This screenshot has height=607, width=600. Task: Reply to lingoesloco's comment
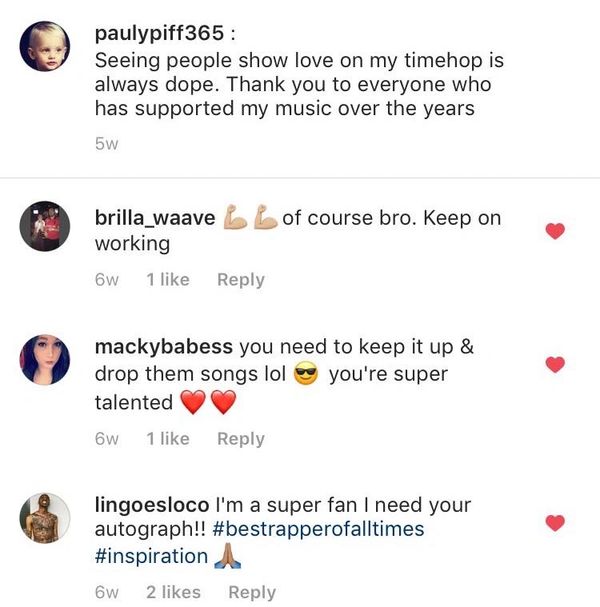tap(252, 592)
